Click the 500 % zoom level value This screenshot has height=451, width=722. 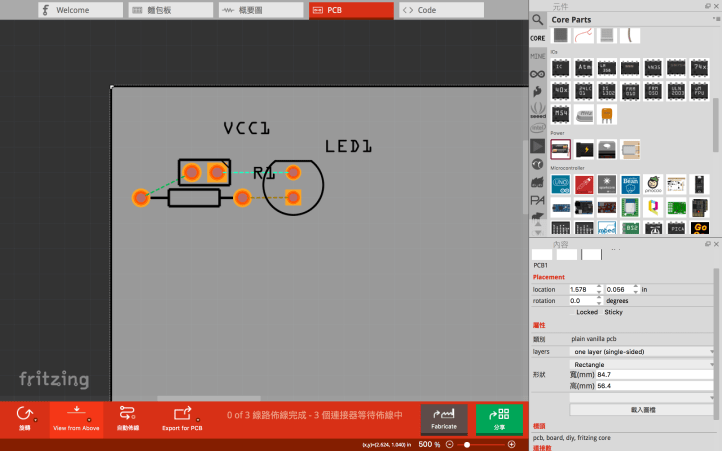tap(429, 445)
